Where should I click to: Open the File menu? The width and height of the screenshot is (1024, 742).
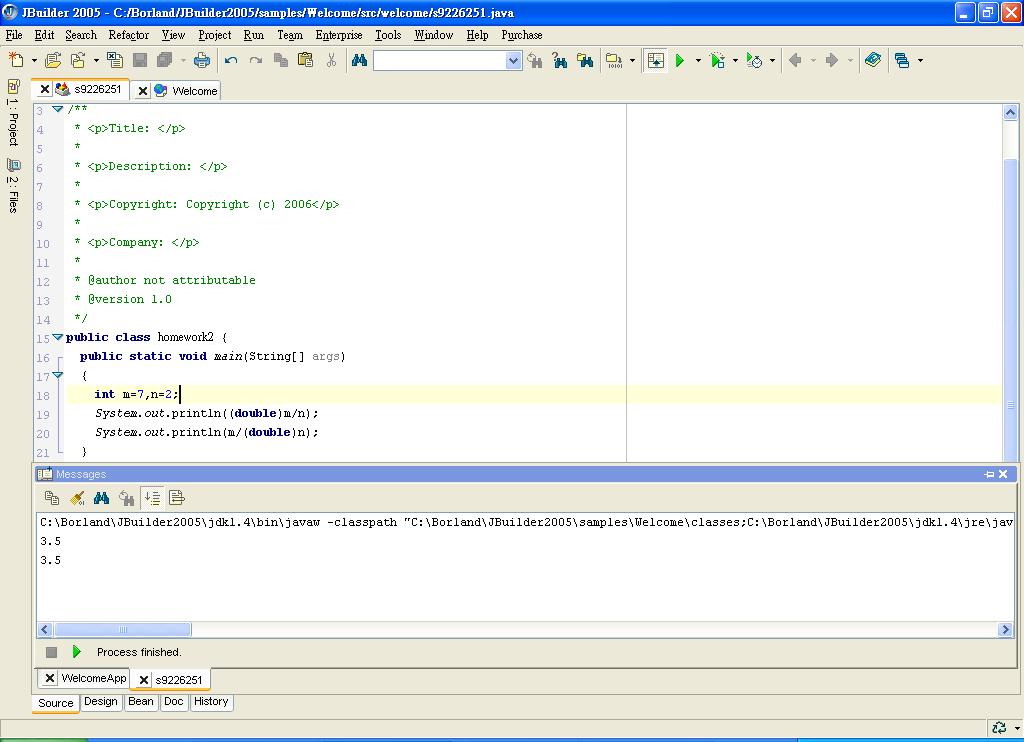point(14,35)
